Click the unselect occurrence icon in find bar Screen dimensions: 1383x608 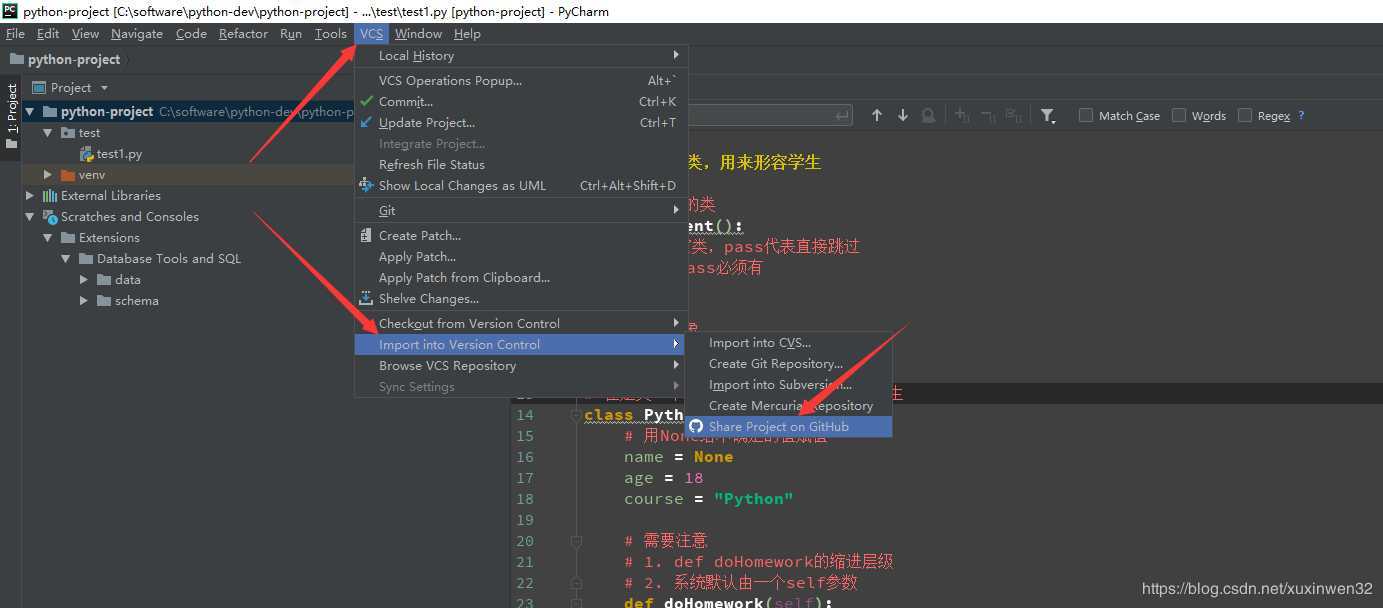(988, 116)
